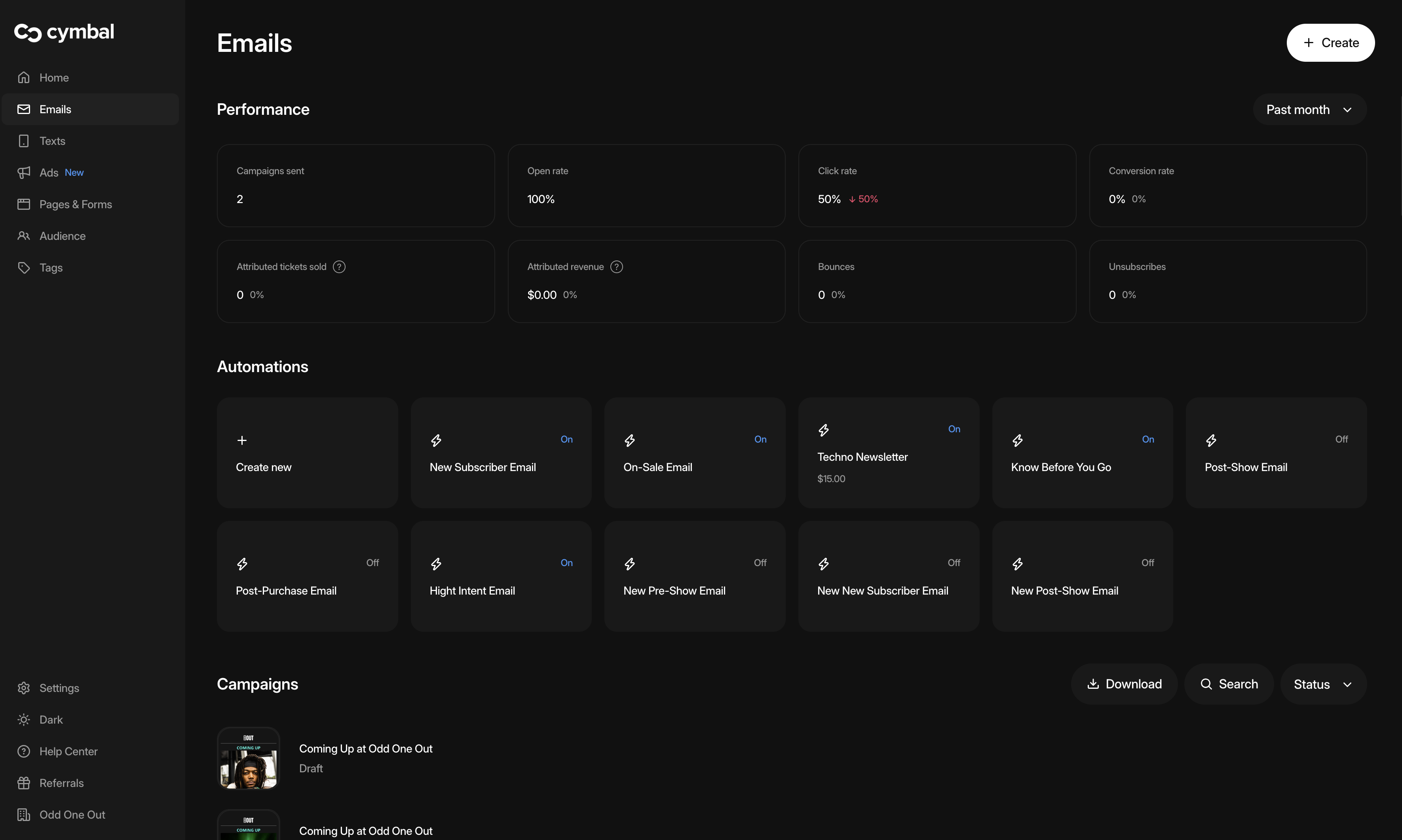The width and height of the screenshot is (1402, 840).
Task: Open the Audience section in sidebar
Action: pos(62,236)
